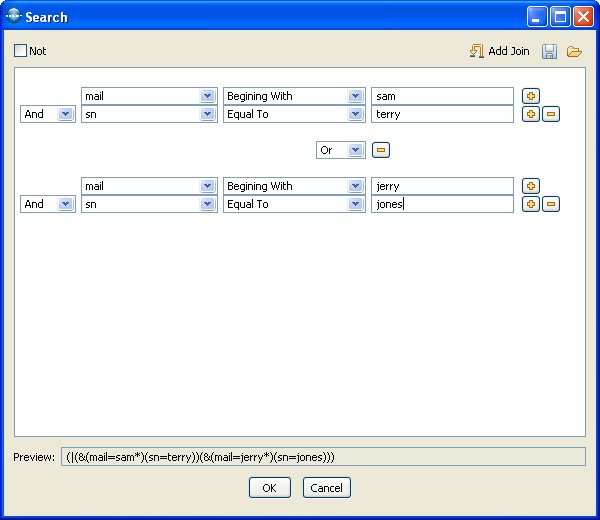
Task: Click plus icon next to 'jones' row
Action: [x=531, y=204]
